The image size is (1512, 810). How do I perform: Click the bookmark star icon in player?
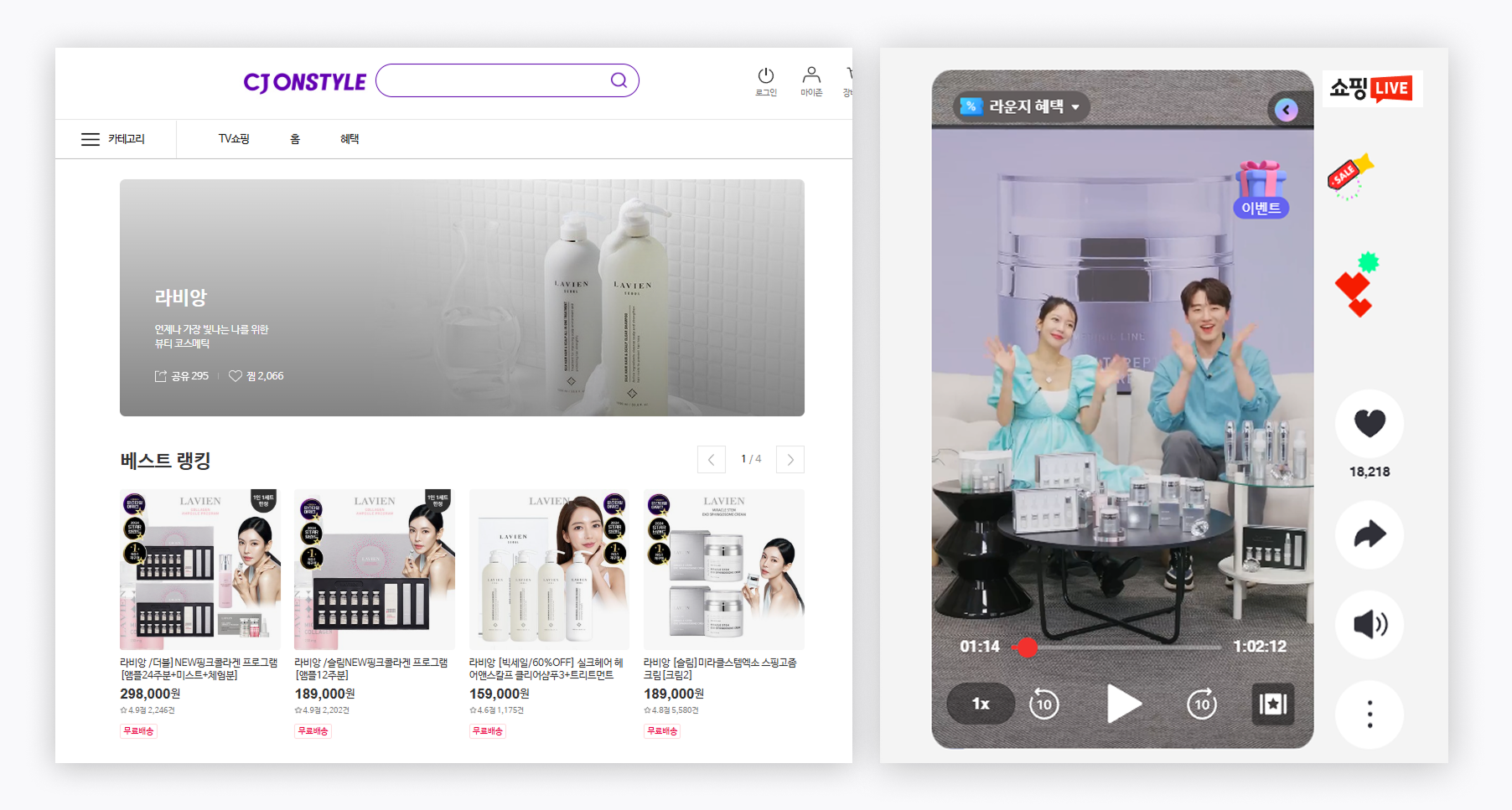1272,704
